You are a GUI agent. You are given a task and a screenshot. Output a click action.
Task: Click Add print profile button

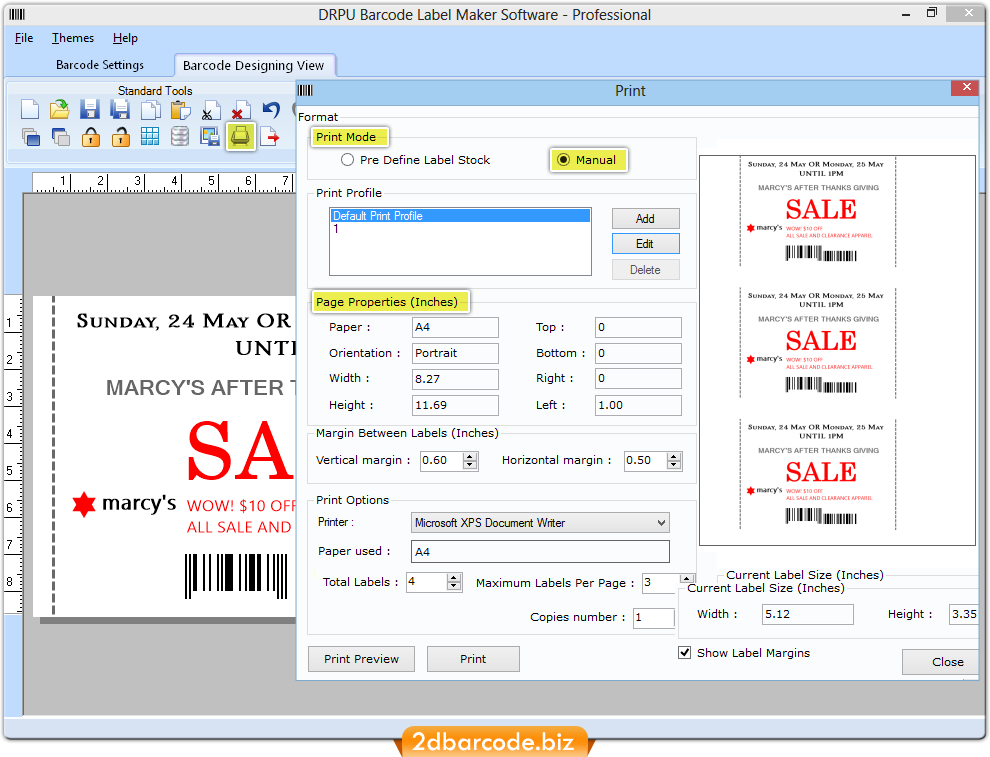coord(645,218)
